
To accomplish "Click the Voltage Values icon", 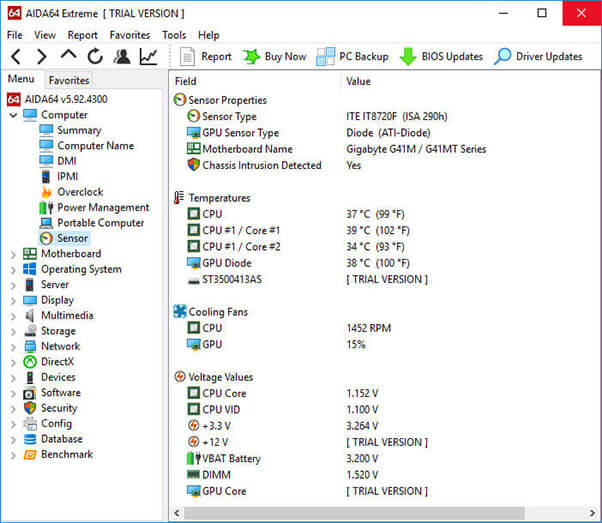I will click(x=180, y=377).
